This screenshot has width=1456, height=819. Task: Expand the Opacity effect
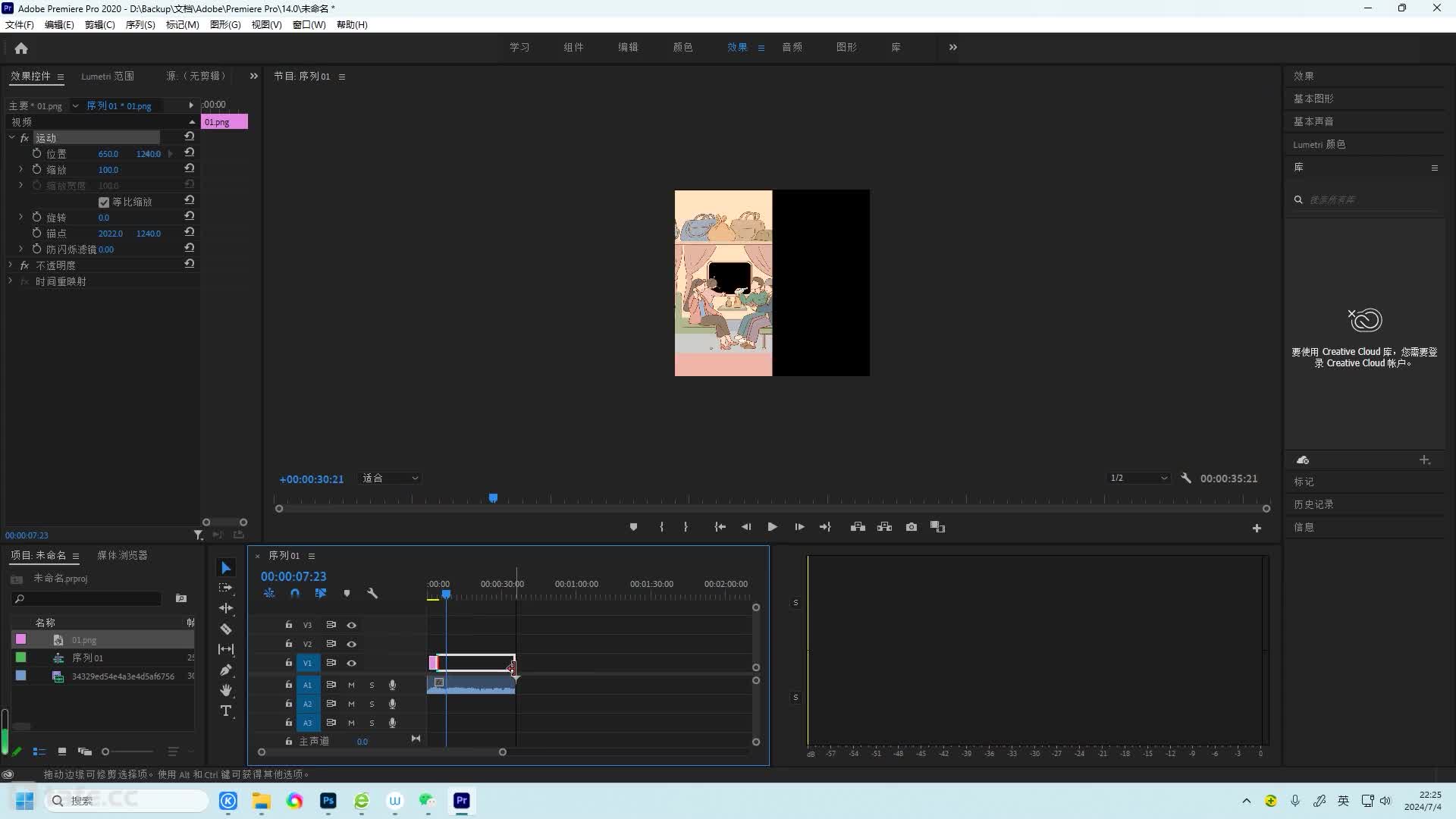point(11,265)
